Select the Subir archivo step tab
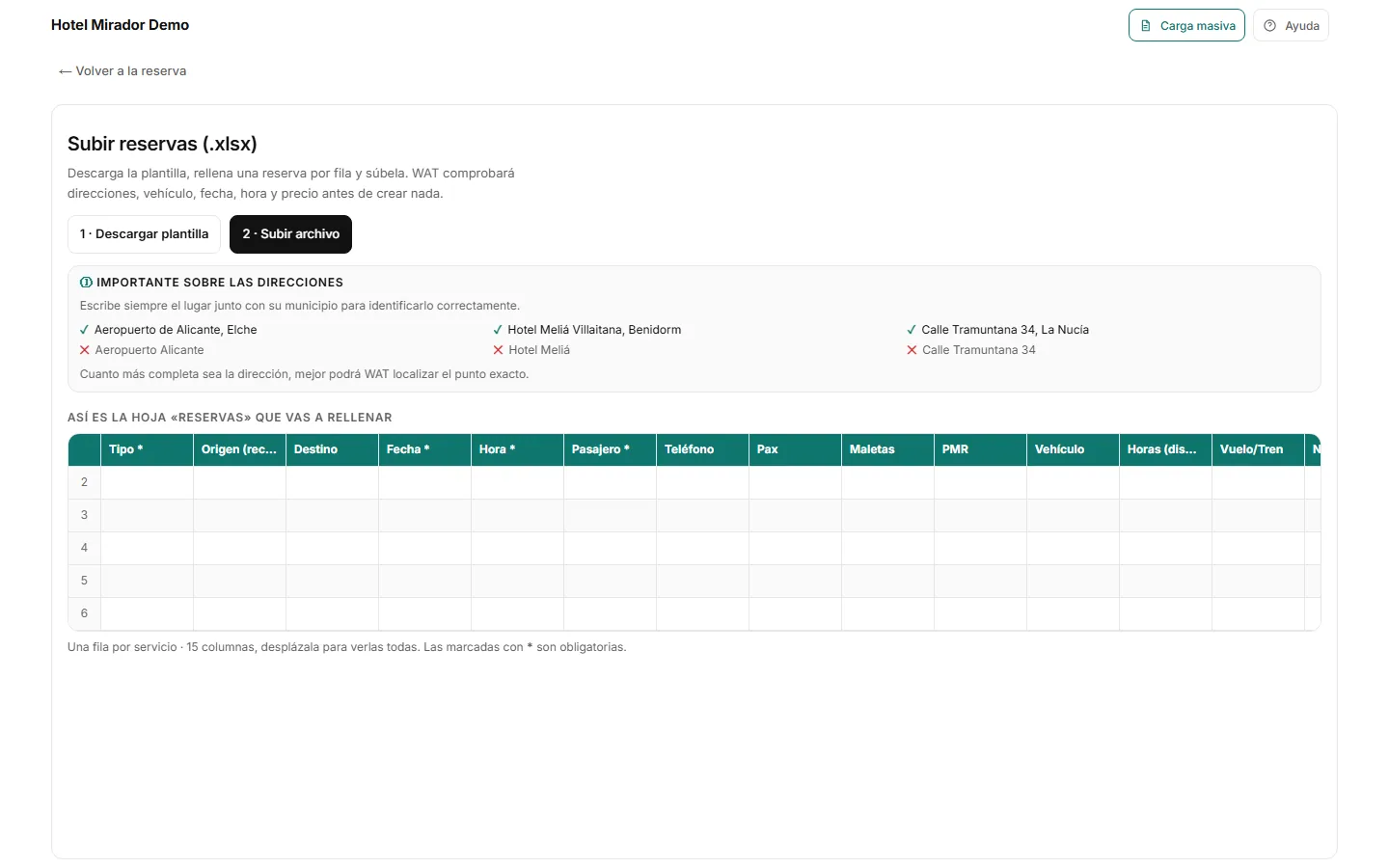The width and height of the screenshot is (1389, 868). tap(290, 234)
